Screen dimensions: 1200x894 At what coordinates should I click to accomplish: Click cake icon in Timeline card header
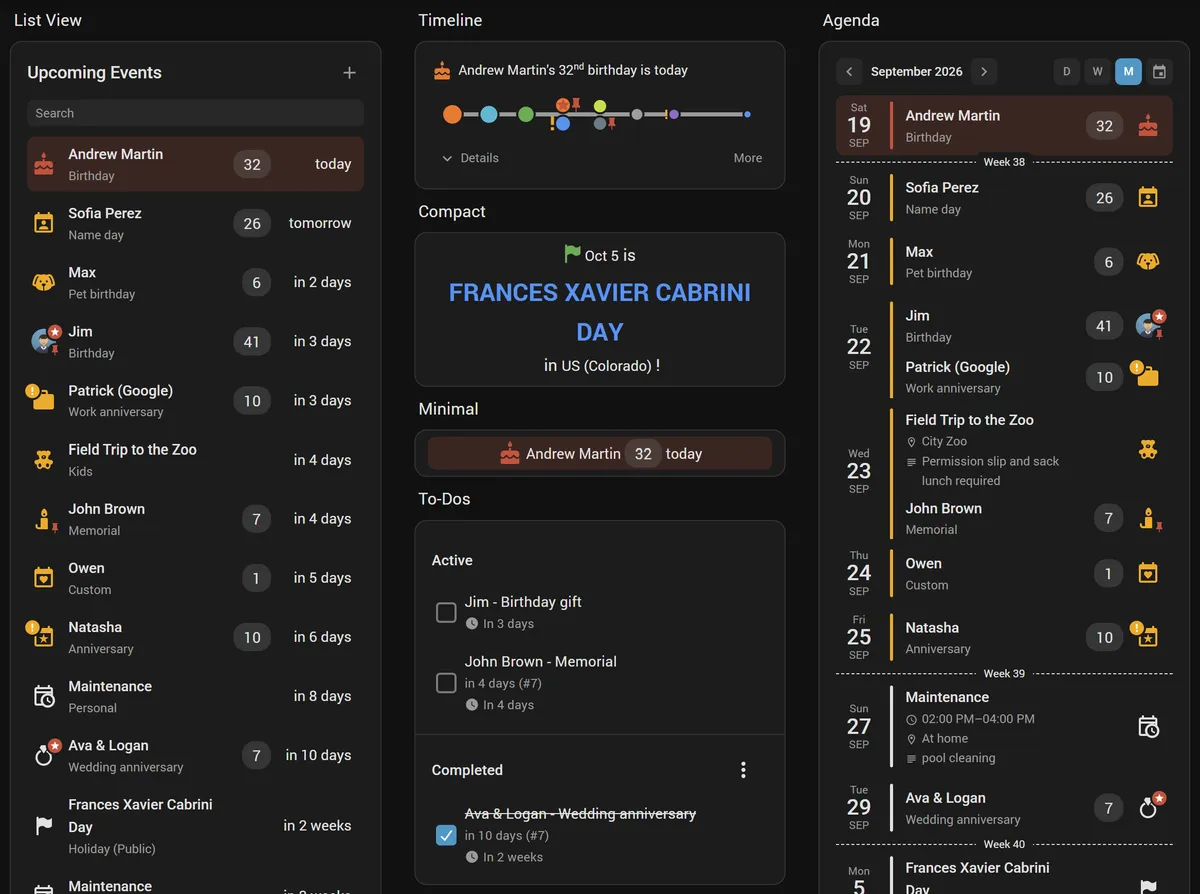(442, 71)
